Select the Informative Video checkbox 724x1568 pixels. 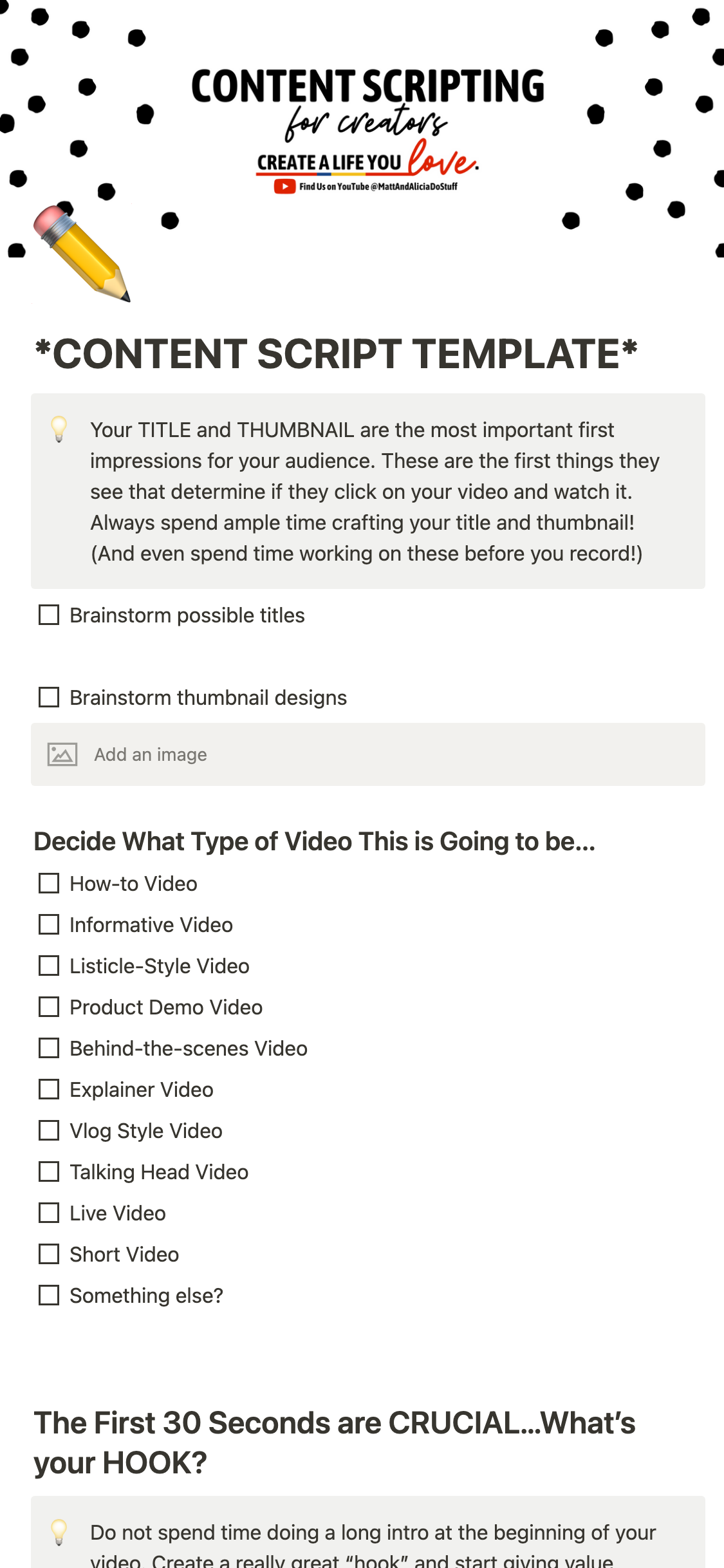(49, 925)
